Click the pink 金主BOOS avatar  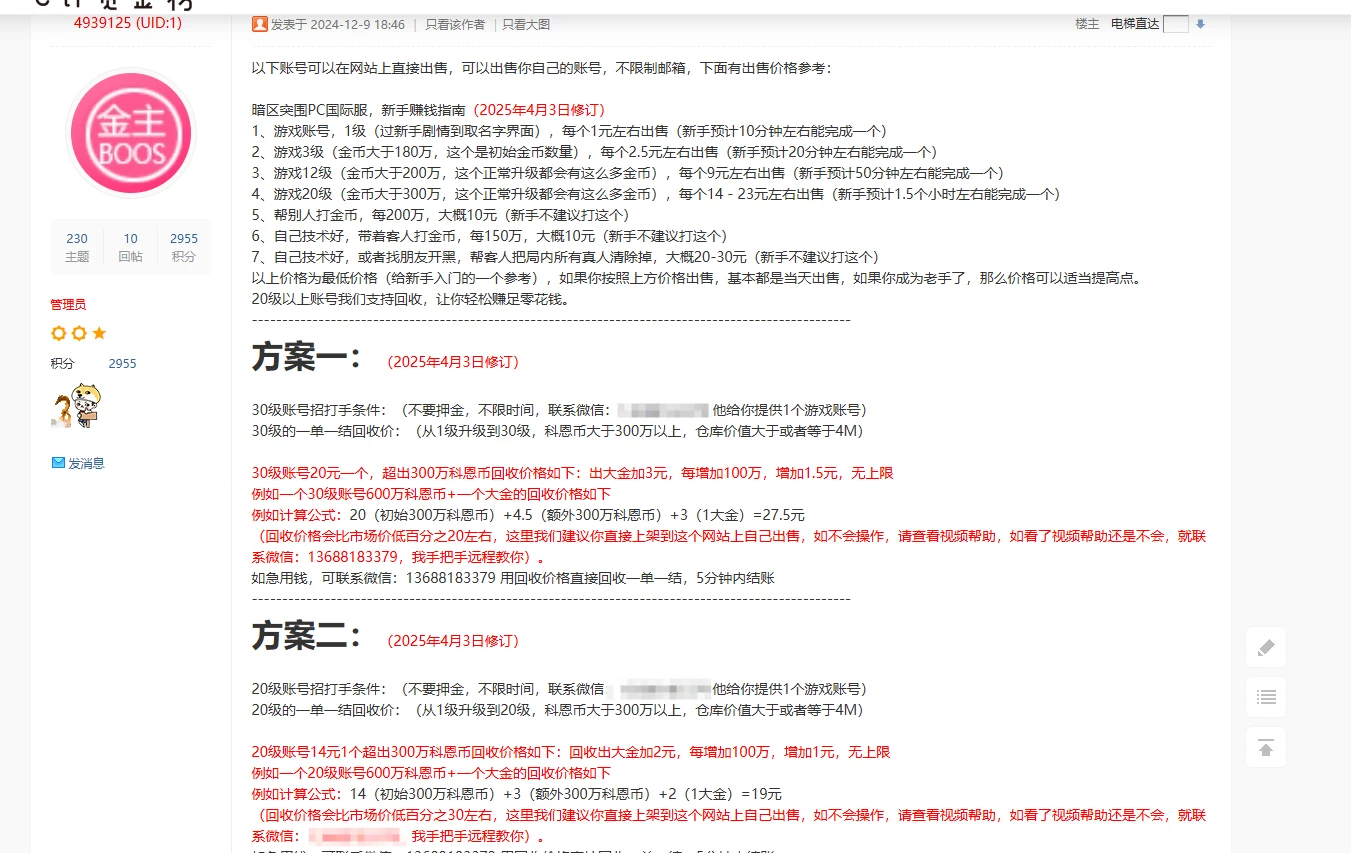[x=130, y=133]
